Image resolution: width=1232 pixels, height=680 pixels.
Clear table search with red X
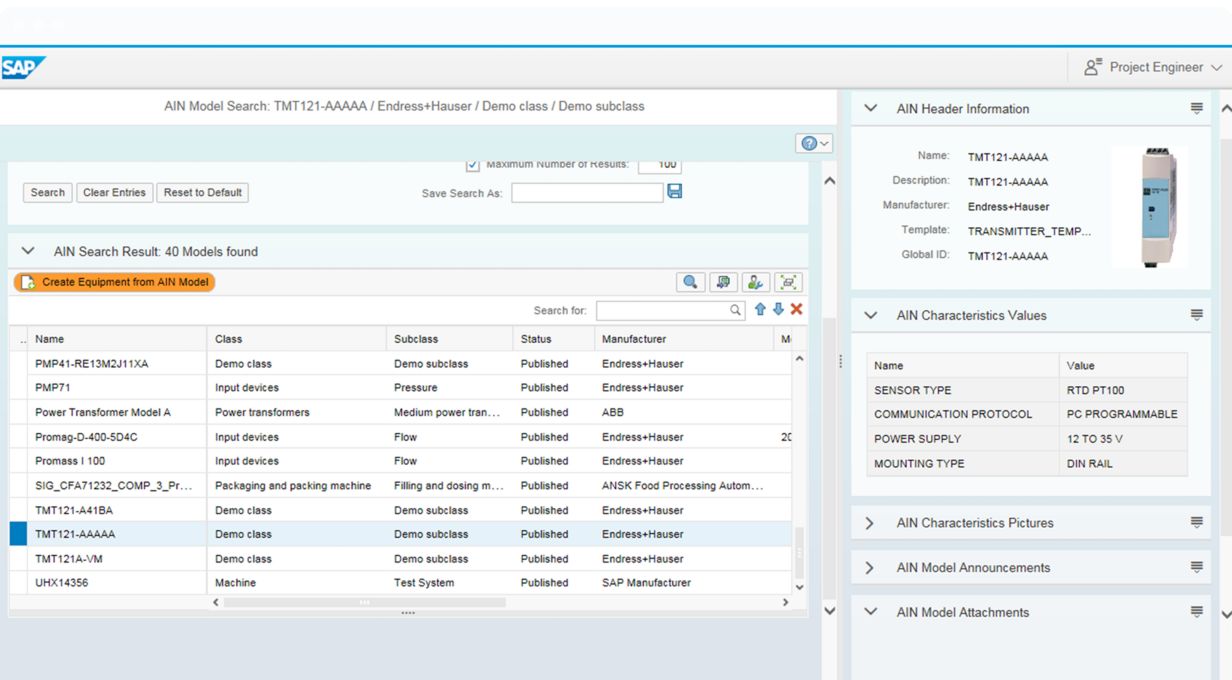(796, 310)
